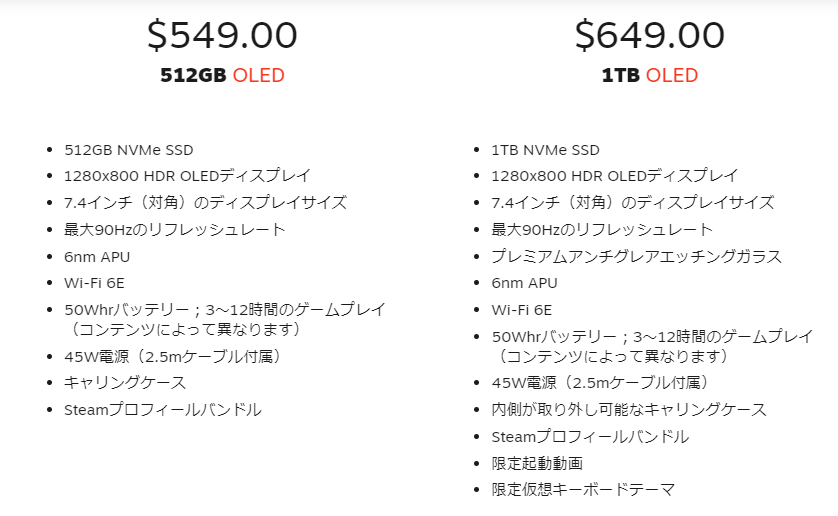Screen dimensions: 838x516
Task: Click the キャリングケース item in 512GB list
Action: [x=125, y=383]
